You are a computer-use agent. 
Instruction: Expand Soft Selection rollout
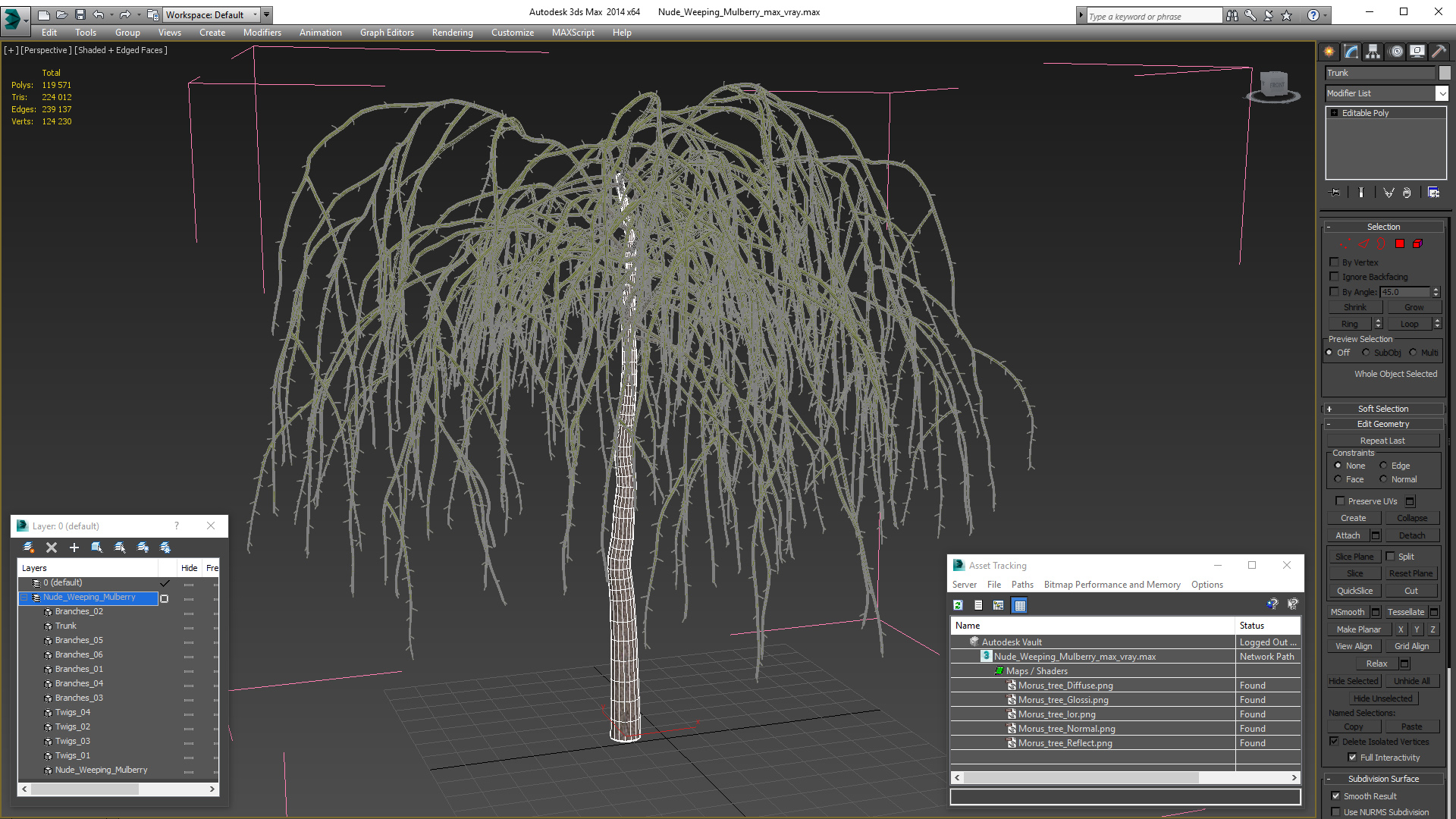pos(1383,409)
